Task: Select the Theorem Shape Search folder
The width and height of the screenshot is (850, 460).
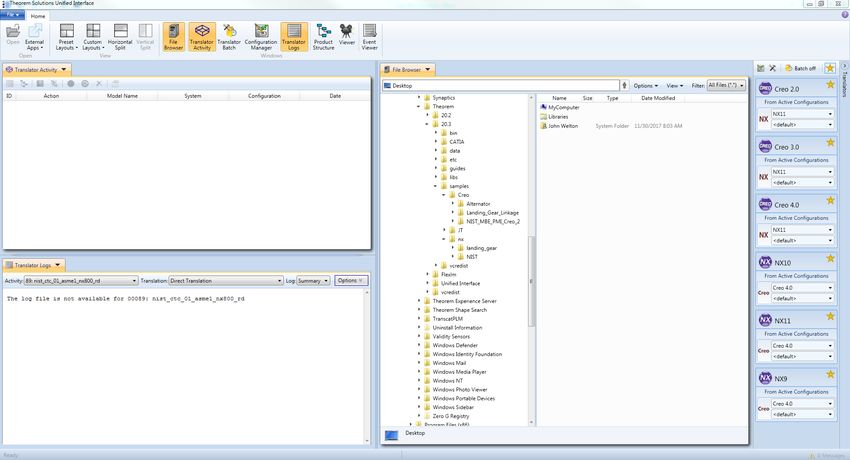Action: point(459,310)
